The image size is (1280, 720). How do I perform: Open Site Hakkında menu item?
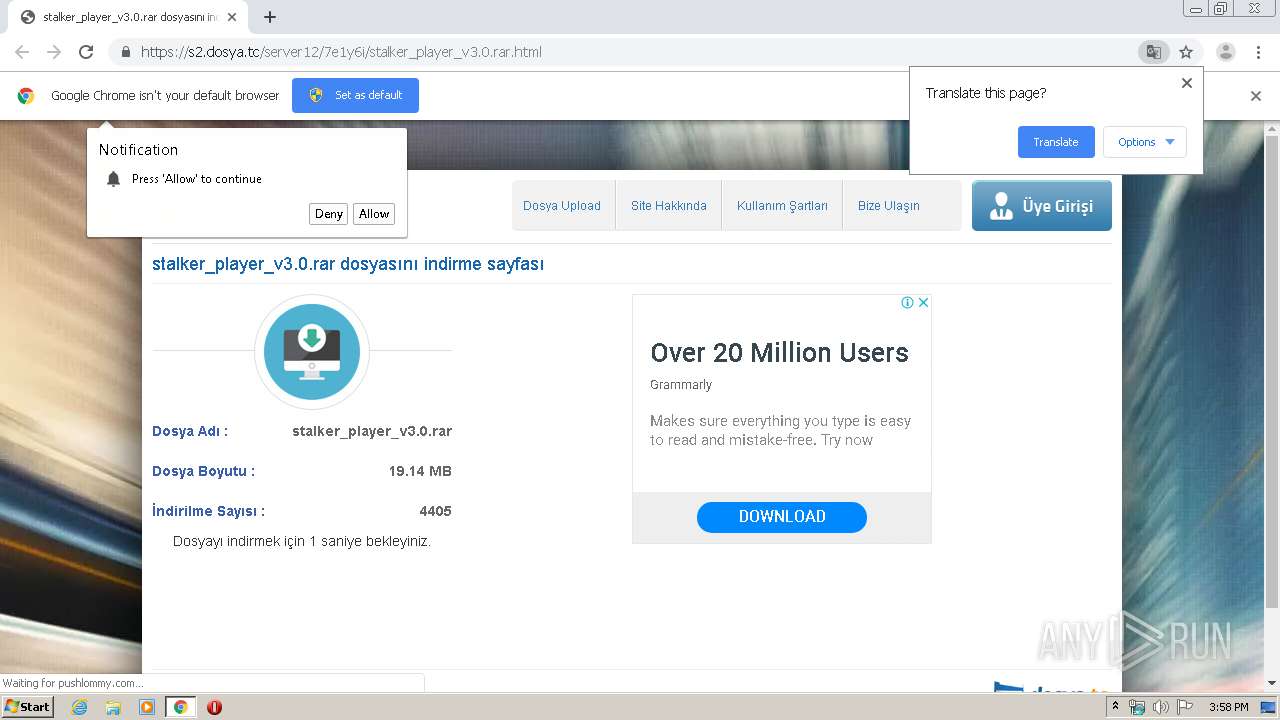coord(668,206)
